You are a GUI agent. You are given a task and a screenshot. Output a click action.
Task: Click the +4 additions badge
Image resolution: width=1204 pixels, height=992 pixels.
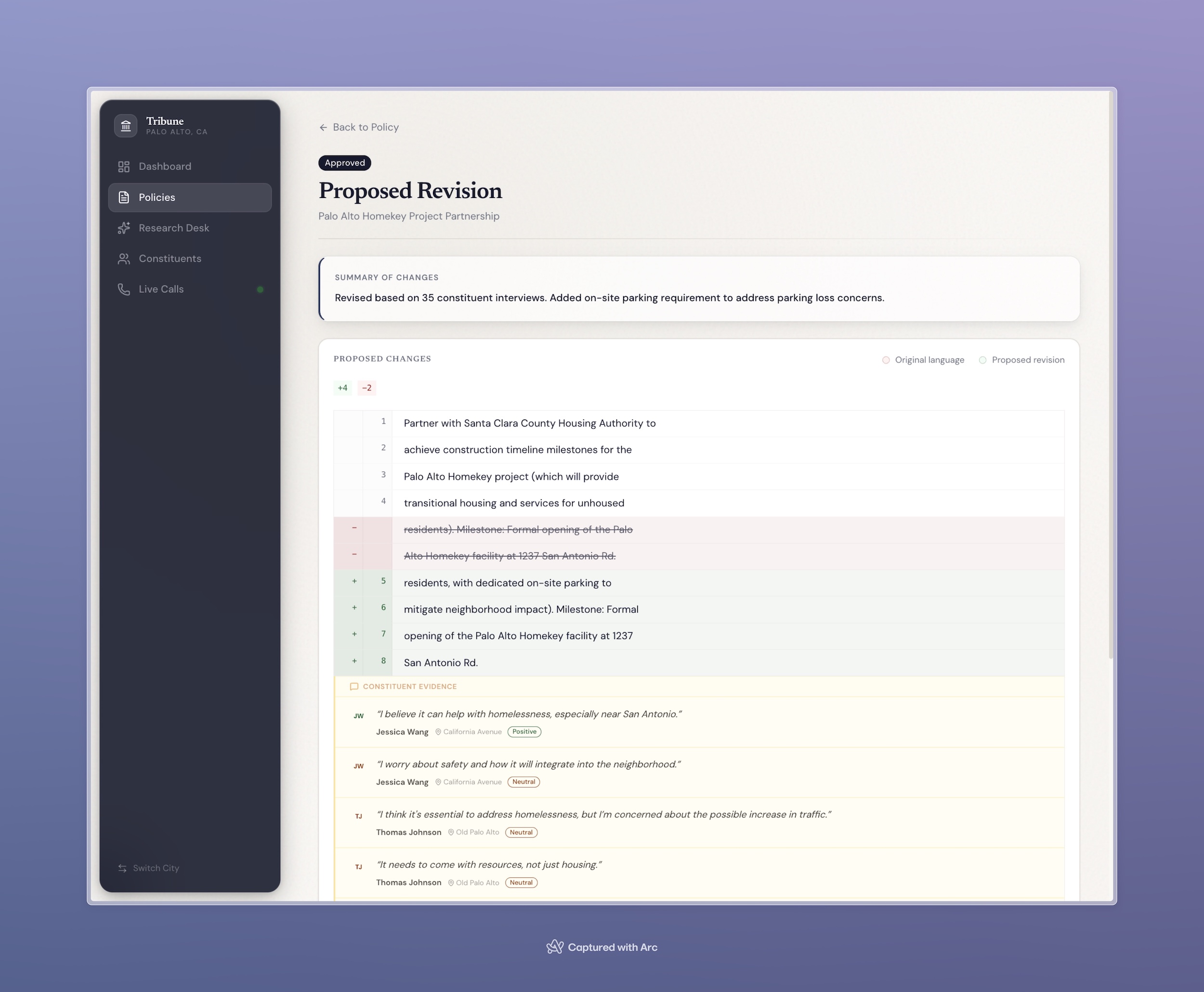[342, 388]
